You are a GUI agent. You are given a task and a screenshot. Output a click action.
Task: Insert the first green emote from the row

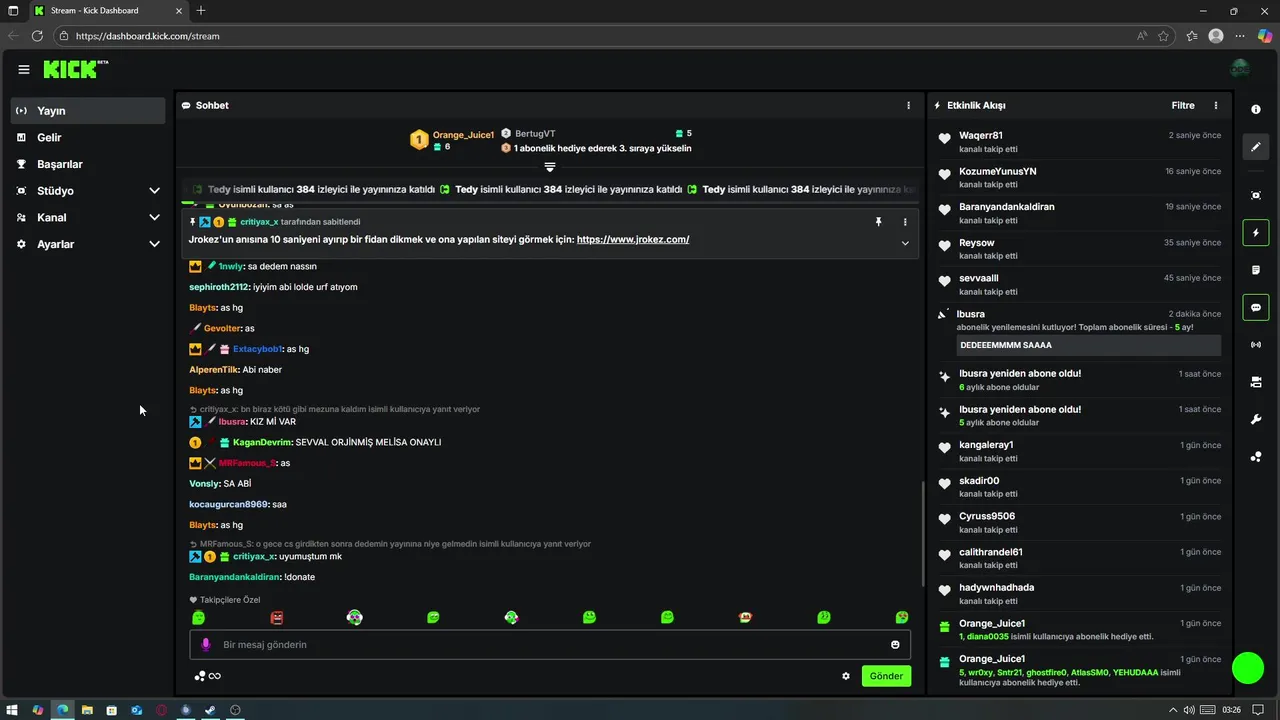click(199, 618)
